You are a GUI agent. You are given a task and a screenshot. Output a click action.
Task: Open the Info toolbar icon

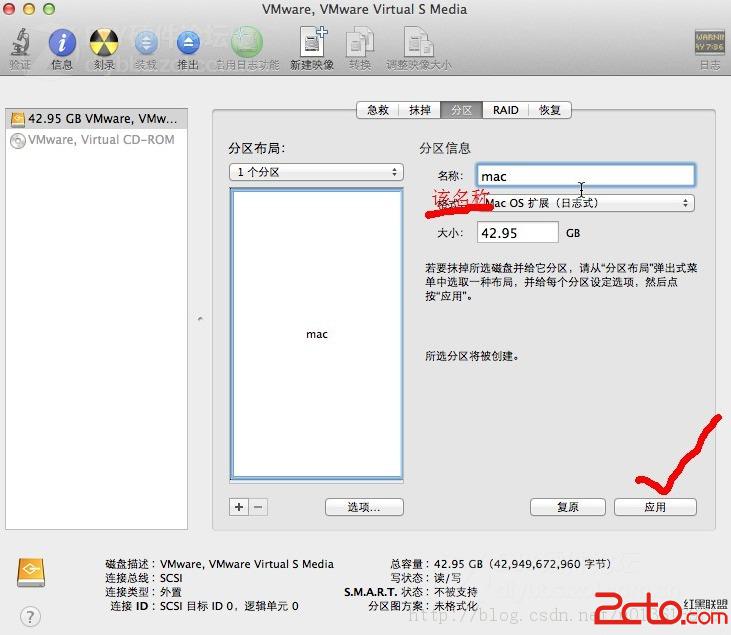pos(62,42)
